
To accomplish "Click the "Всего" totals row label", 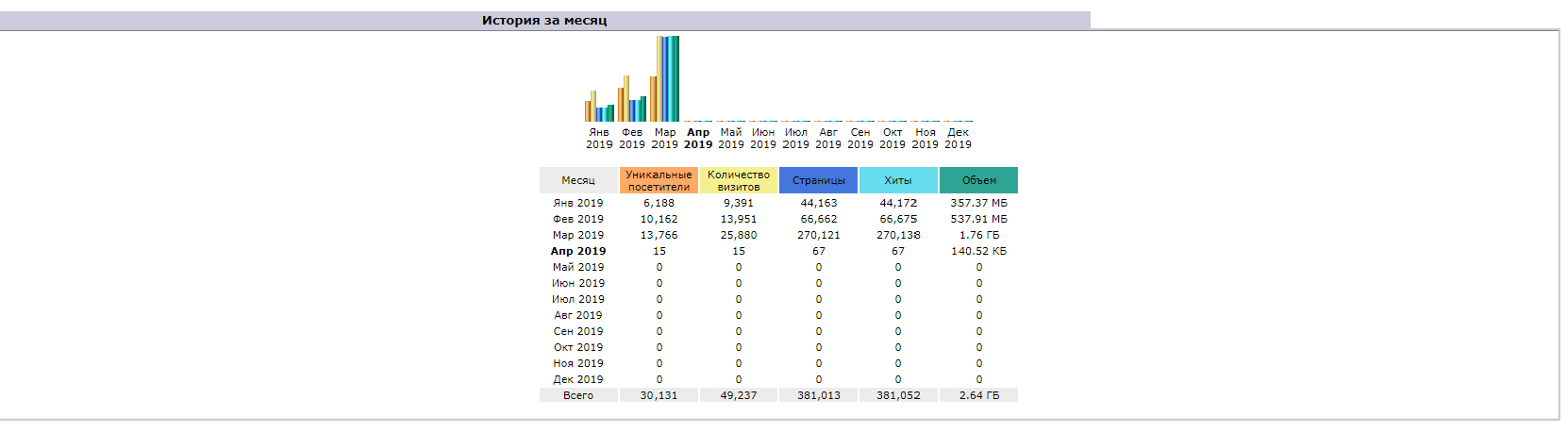I will tap(578, 395).
